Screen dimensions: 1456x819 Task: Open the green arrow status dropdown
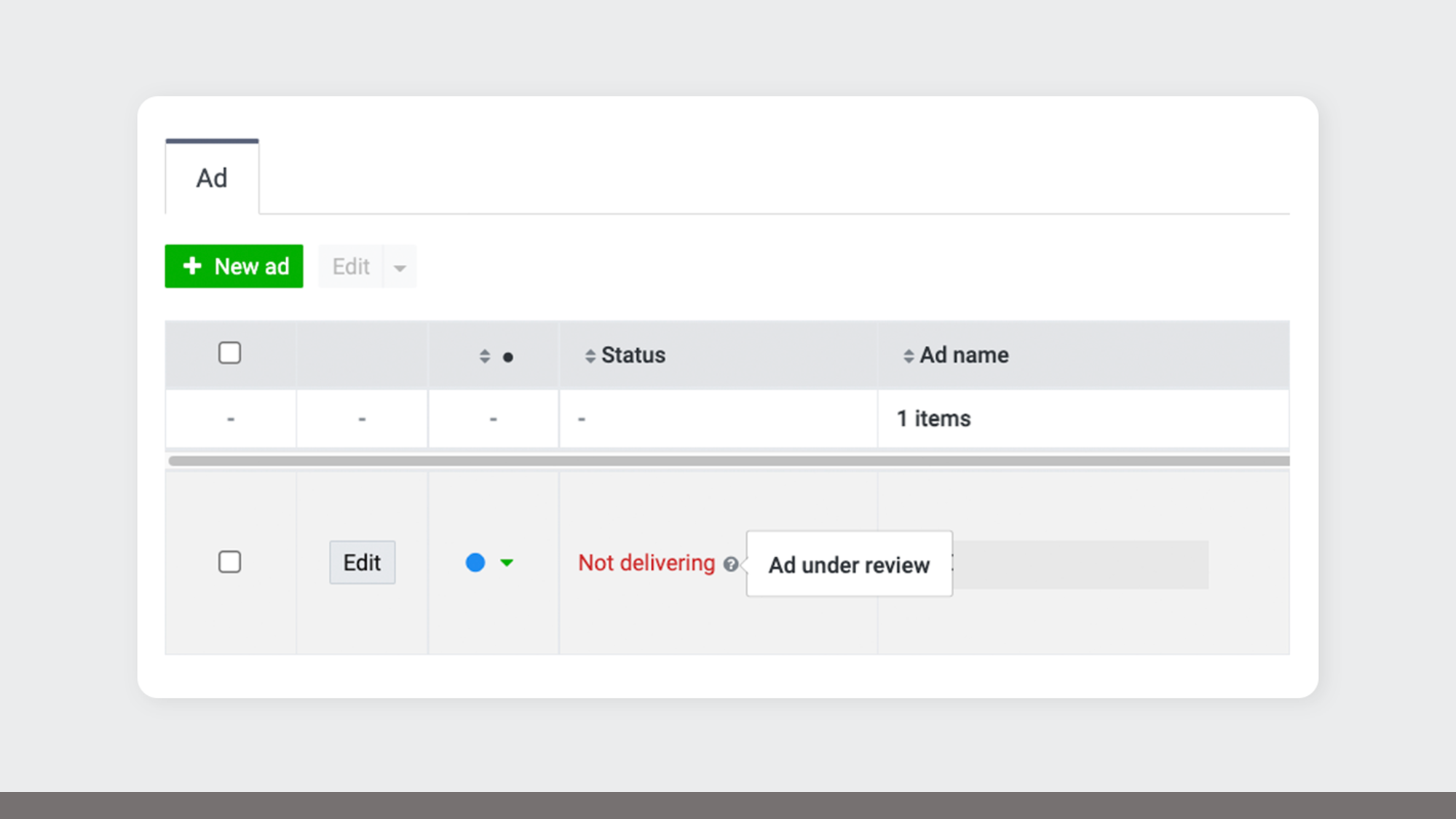point(507,563)
